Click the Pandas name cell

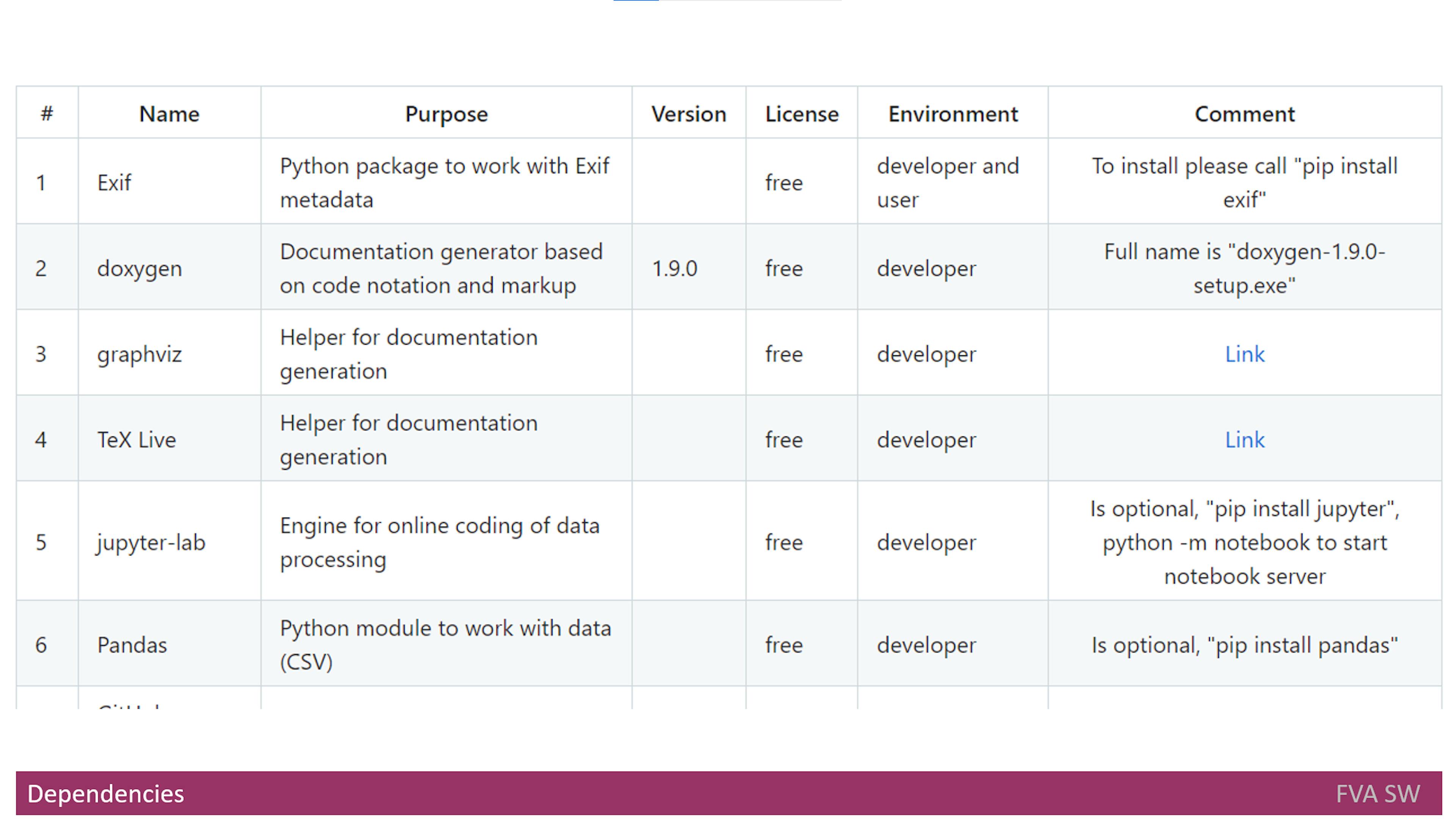coord(169,644)
